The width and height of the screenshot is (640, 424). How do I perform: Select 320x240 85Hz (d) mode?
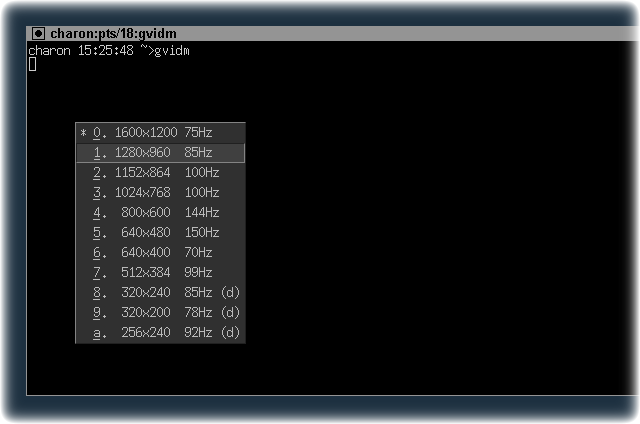coord(160,293)
